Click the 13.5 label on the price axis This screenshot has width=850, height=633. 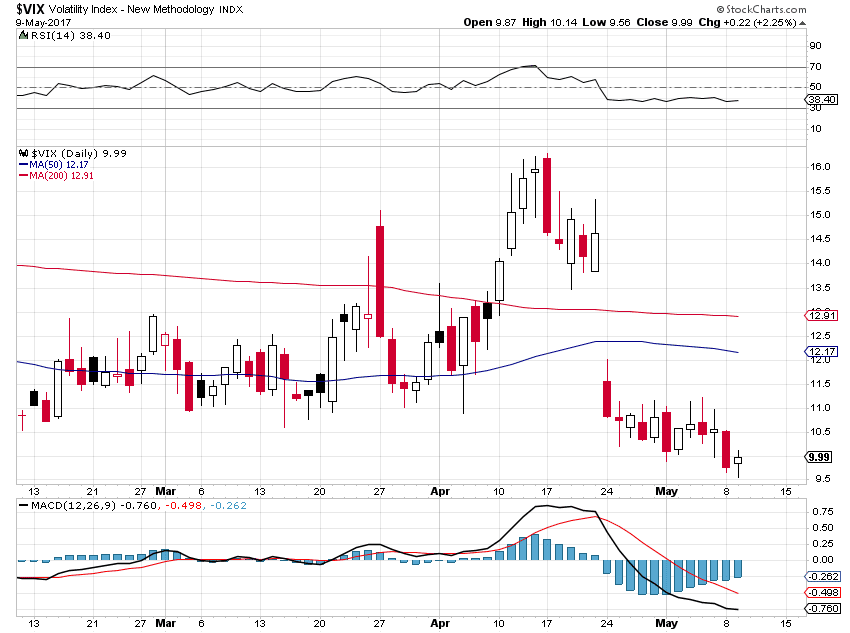[x=820, y=288]
